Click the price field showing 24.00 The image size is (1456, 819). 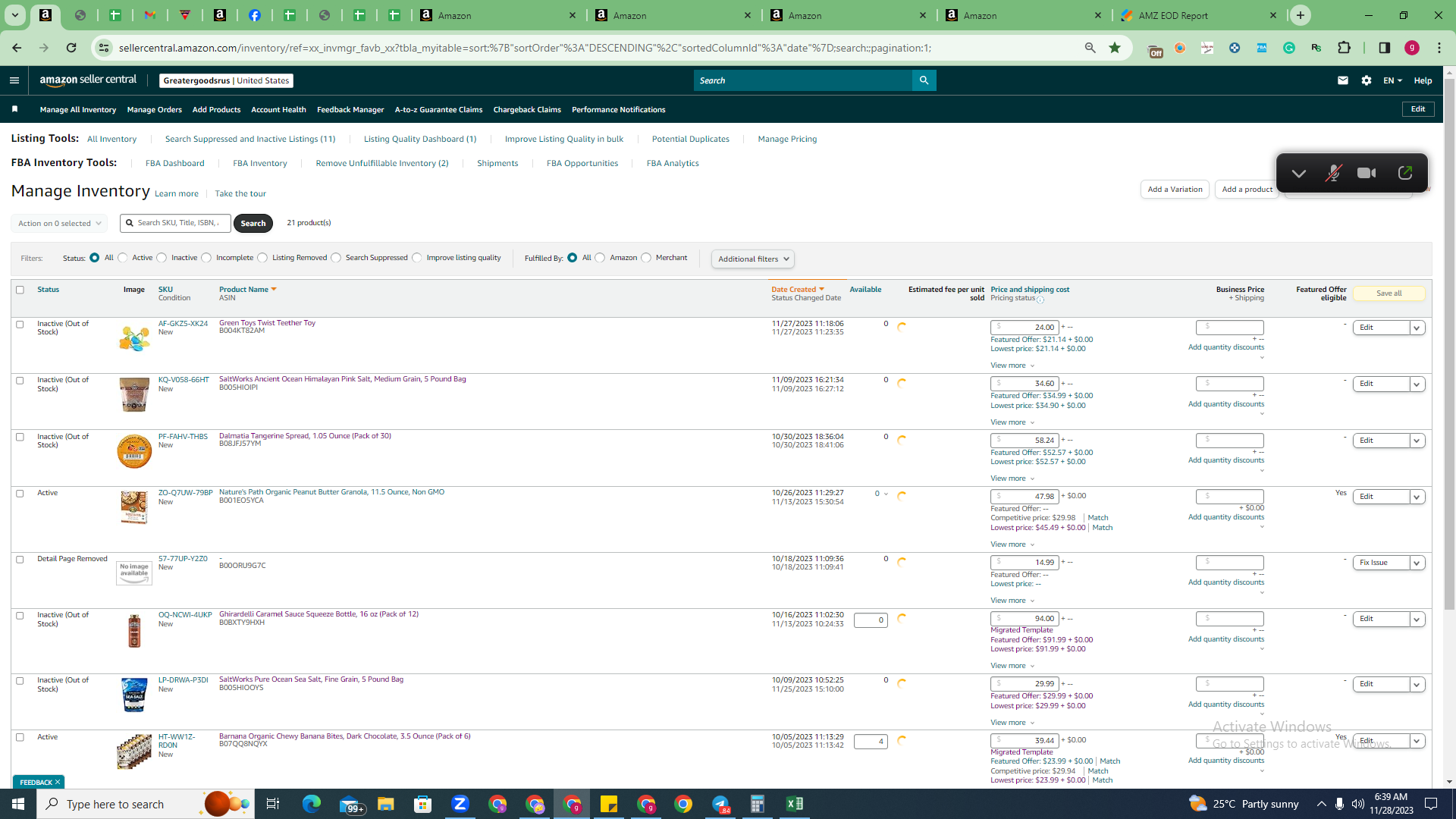click(1024, 328)
